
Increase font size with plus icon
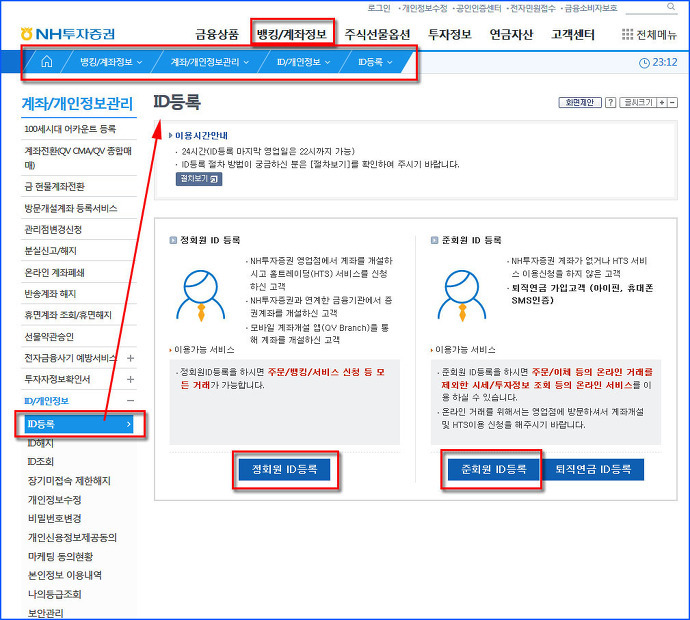662,103
